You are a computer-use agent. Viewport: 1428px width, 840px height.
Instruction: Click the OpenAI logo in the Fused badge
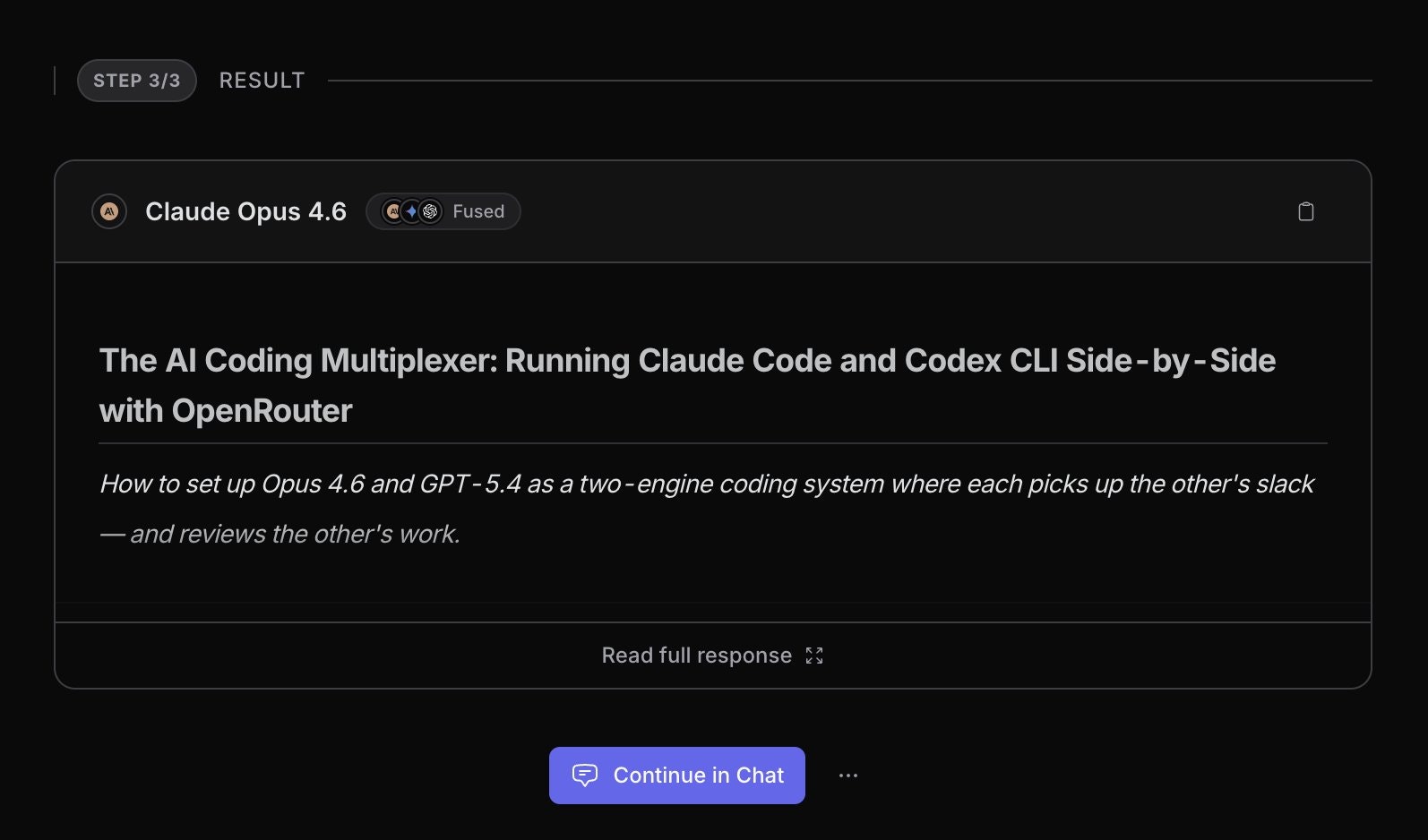click(x=431, y=211)
